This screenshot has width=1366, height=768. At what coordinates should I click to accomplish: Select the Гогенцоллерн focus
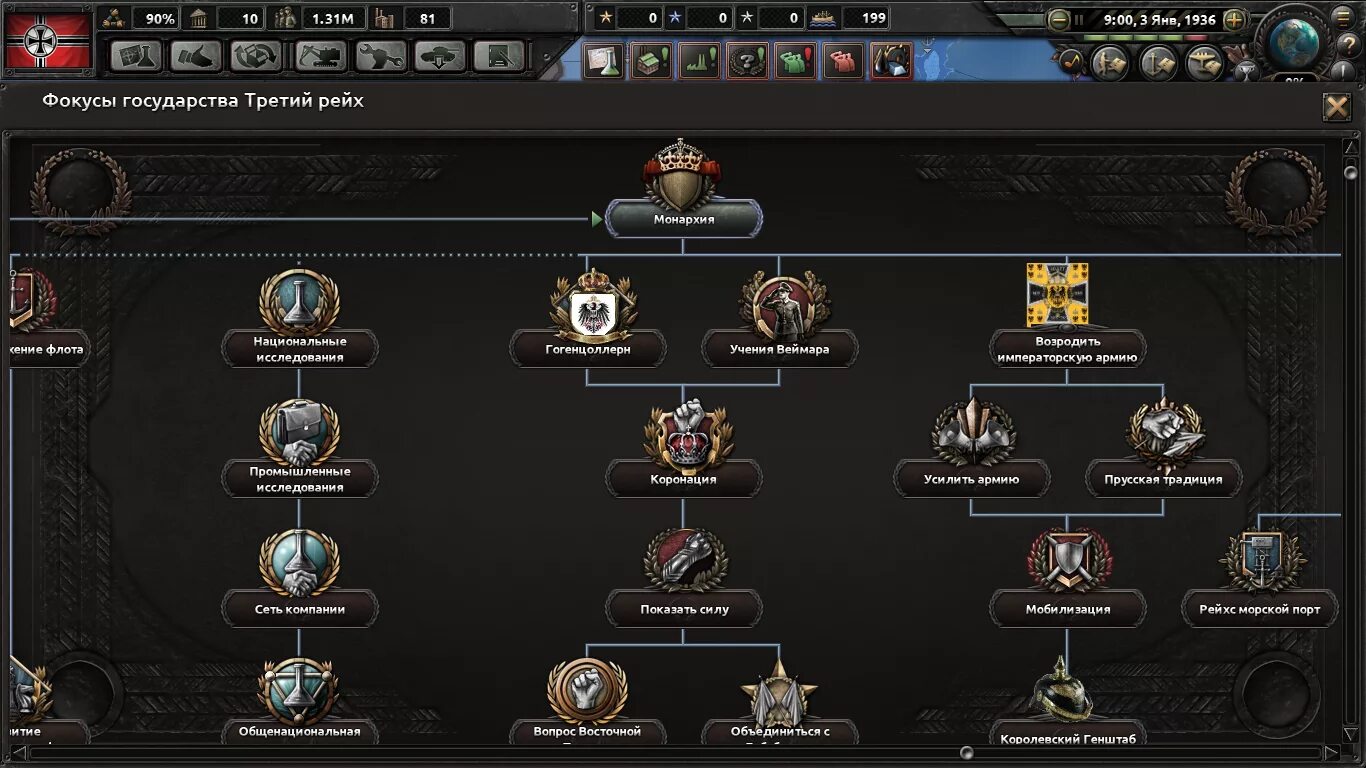point(588,349)
